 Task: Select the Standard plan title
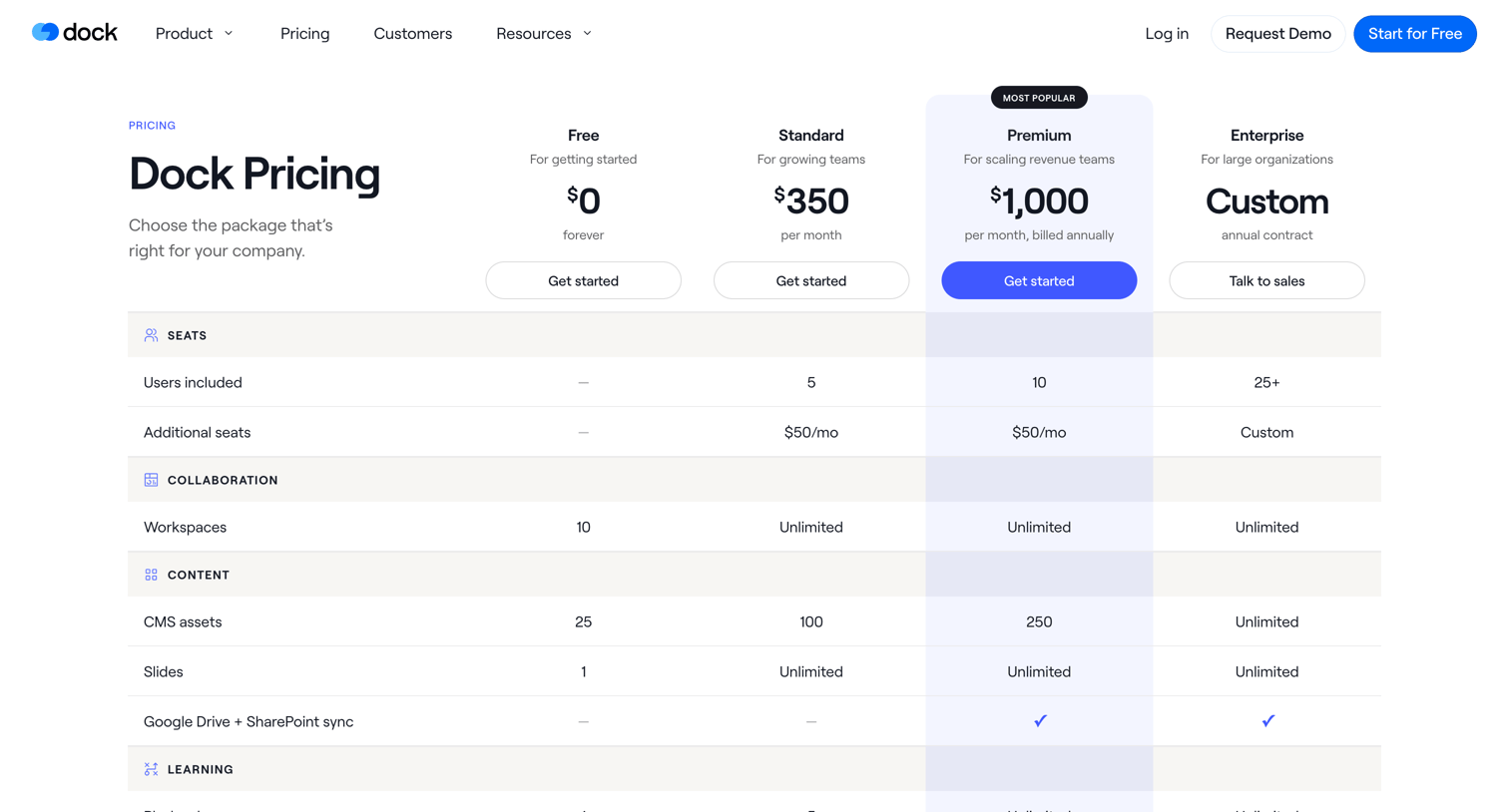point(811,135)
